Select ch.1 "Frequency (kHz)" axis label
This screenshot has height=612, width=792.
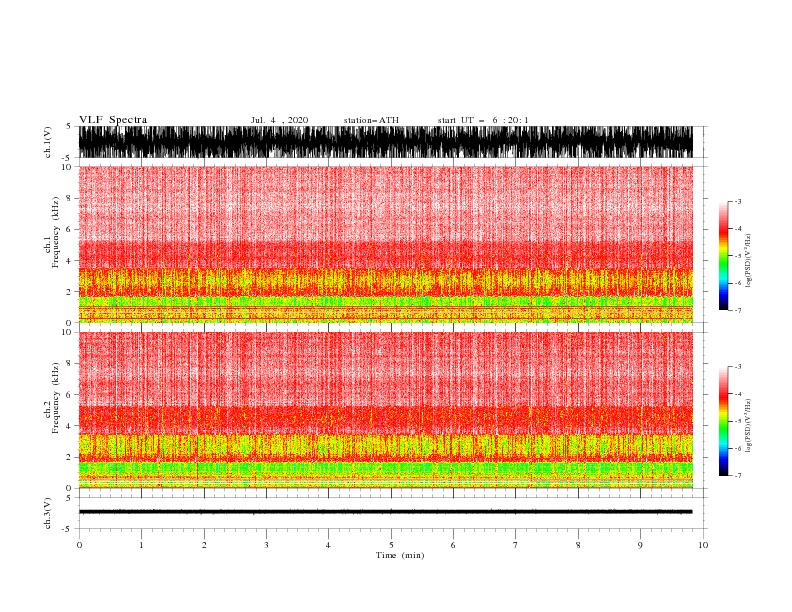pyautogui.click(x=55, y=232)
